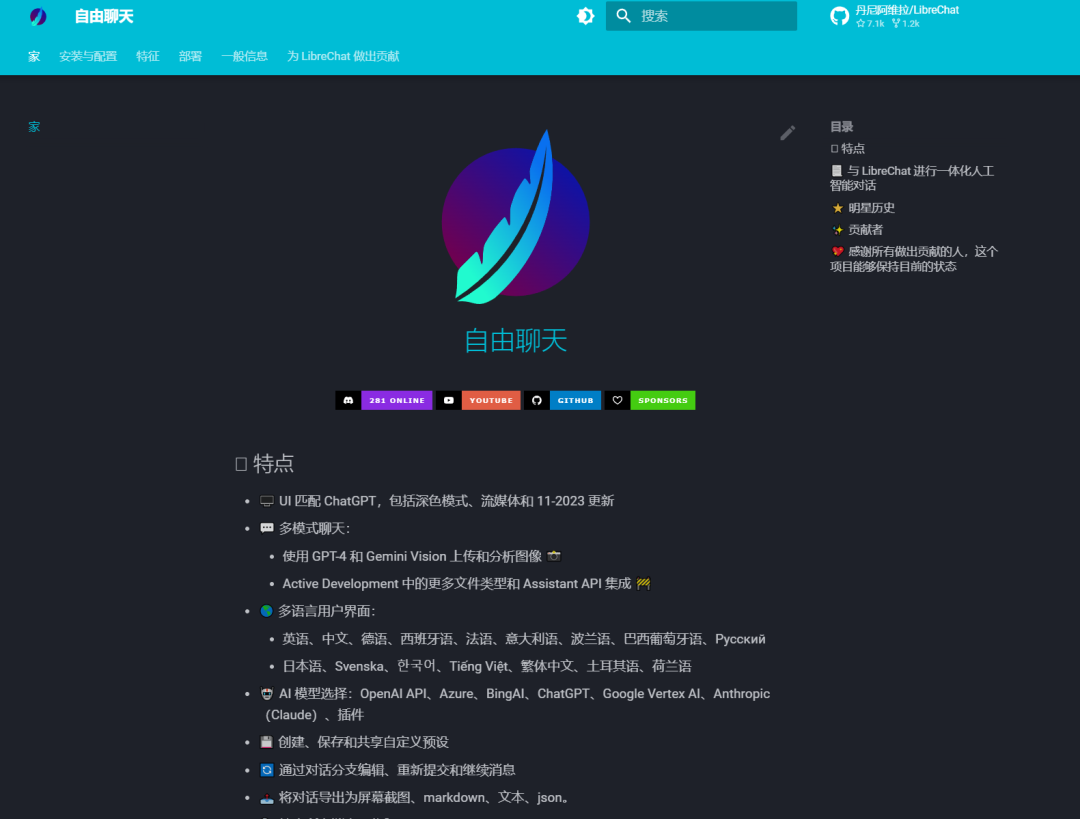Click the 目录 contents label
The height and width of the screenshot is (819, 1080).
842,127
